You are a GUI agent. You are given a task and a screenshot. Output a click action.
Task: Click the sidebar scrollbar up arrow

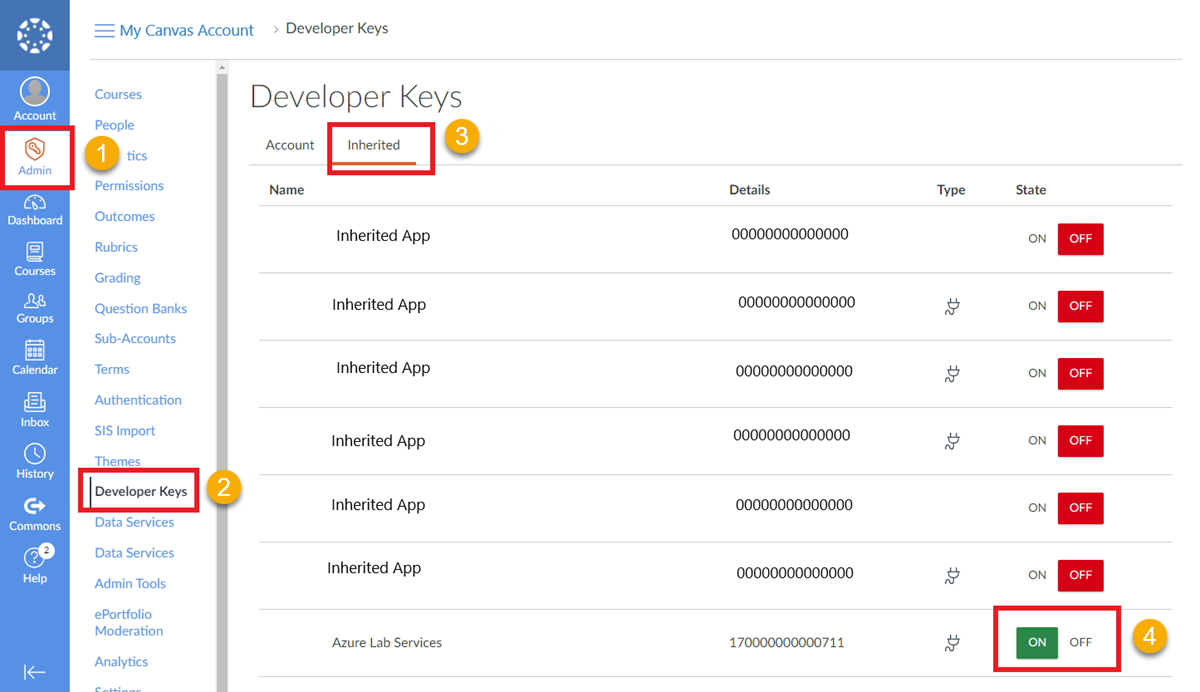coord(222,68)
